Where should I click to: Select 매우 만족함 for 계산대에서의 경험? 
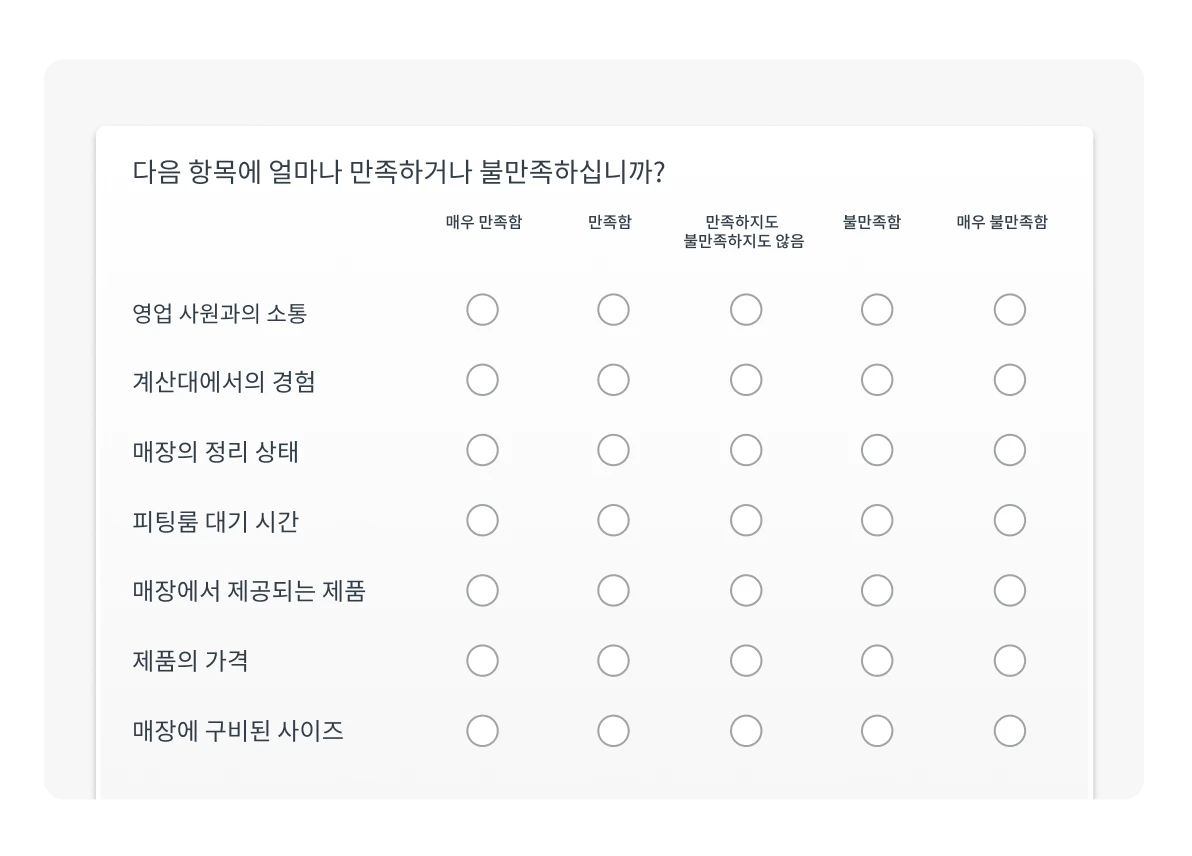tap(483, 380)
